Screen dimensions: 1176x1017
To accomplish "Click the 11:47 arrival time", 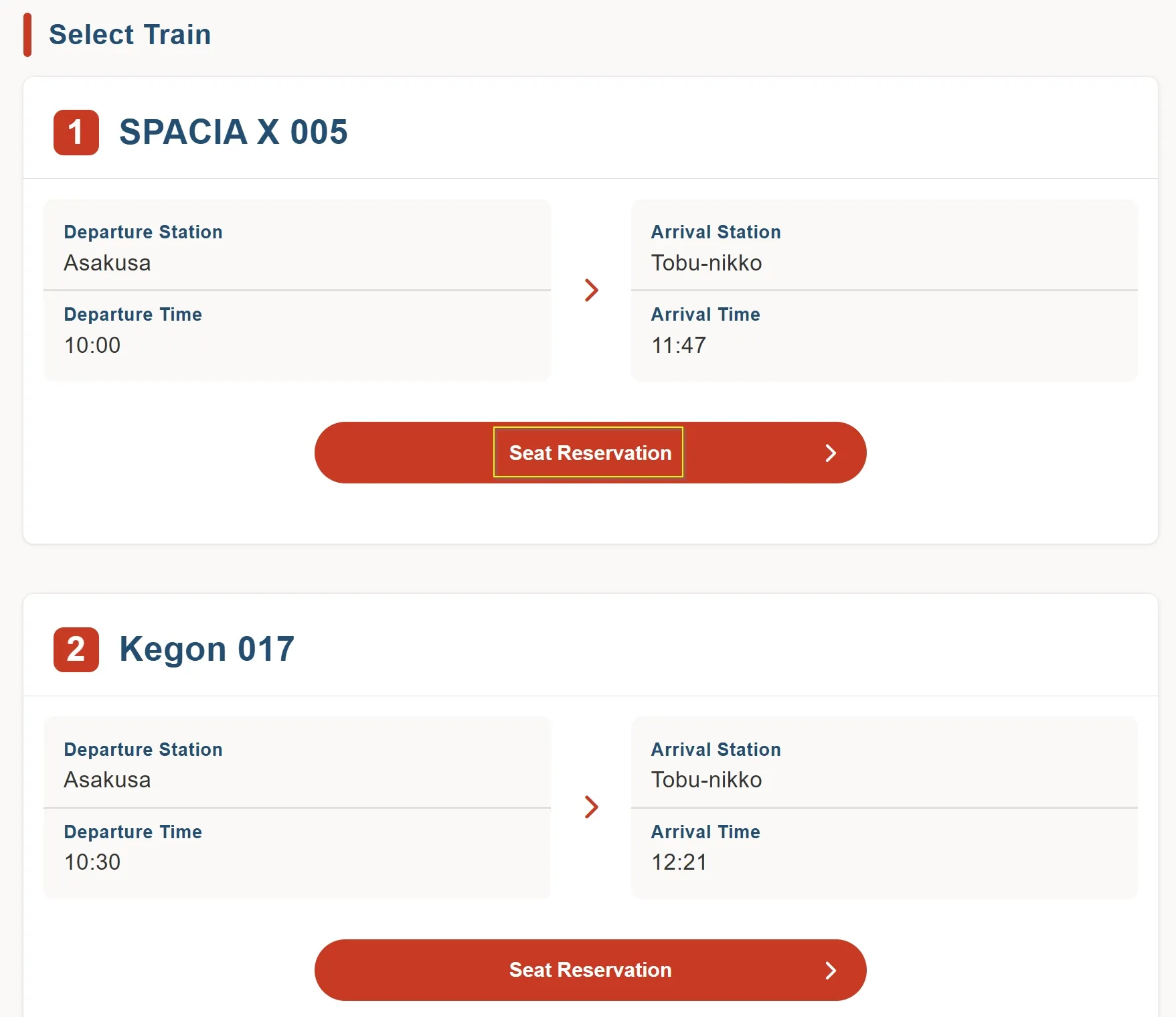I will 679,345.
